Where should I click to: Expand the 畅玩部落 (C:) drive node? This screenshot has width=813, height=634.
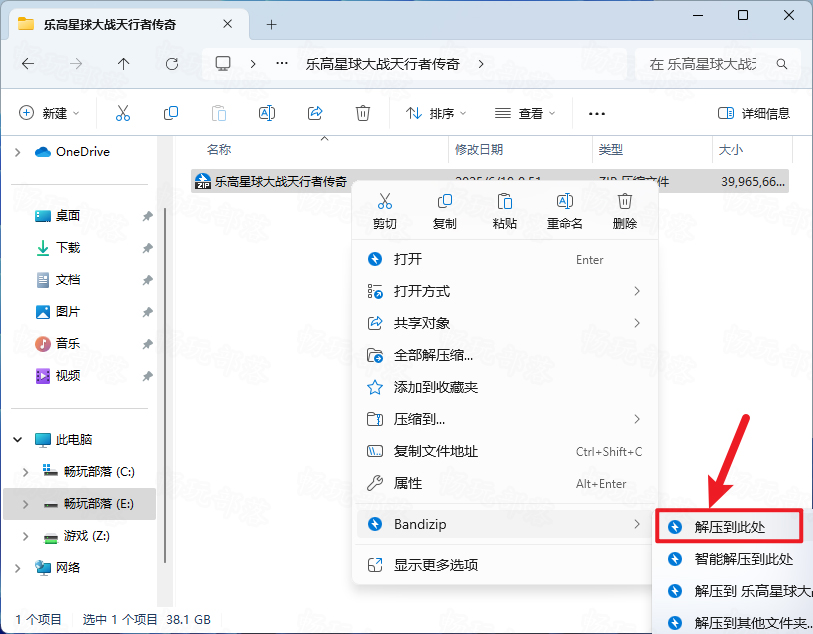[25, 472]
